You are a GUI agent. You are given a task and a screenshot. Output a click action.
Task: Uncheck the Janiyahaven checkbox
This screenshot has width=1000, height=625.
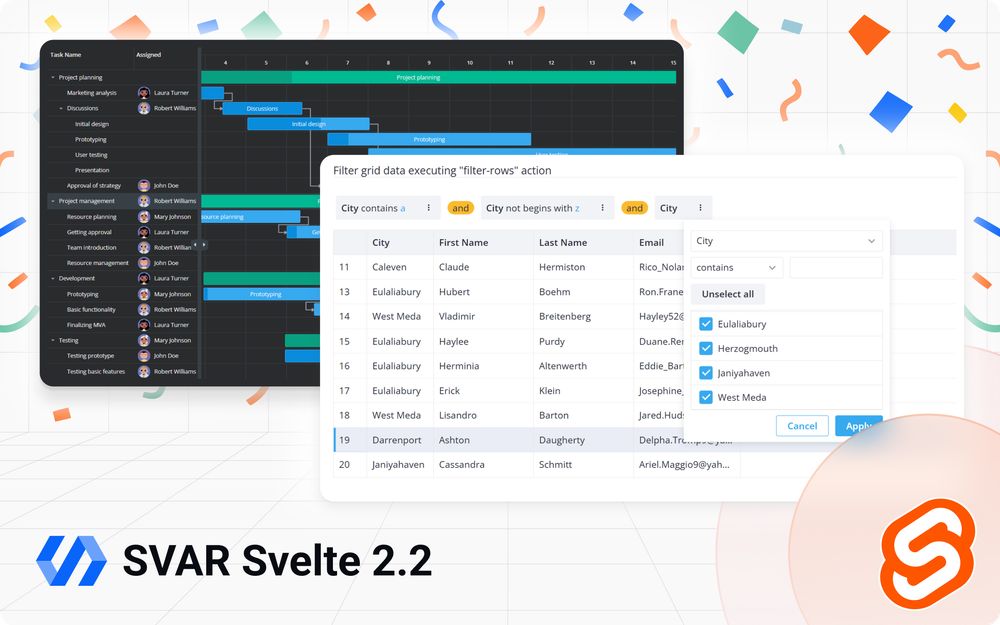[x=705, y=372]
